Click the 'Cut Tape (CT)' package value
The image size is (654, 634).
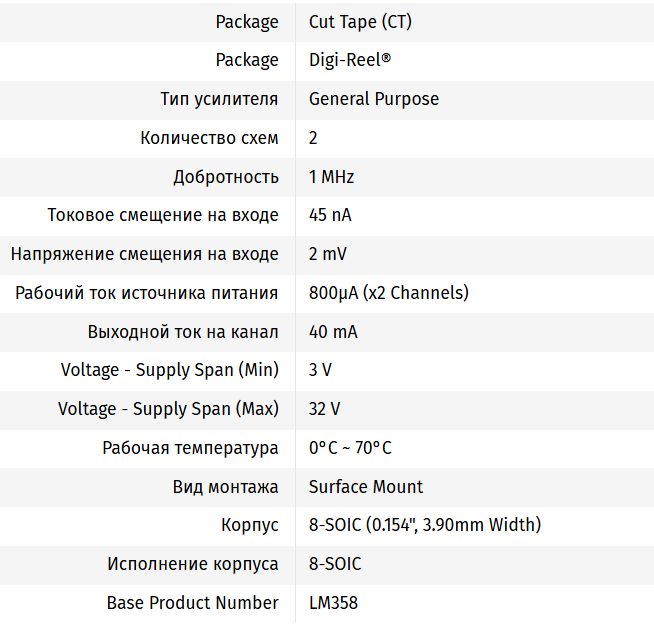point(360,21)
